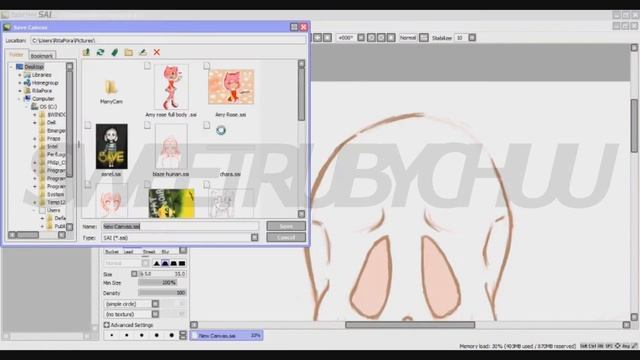This screenshot has height=360, width=640.
Task: Open the (no texture) dropdown
Action: pos(155,314)
